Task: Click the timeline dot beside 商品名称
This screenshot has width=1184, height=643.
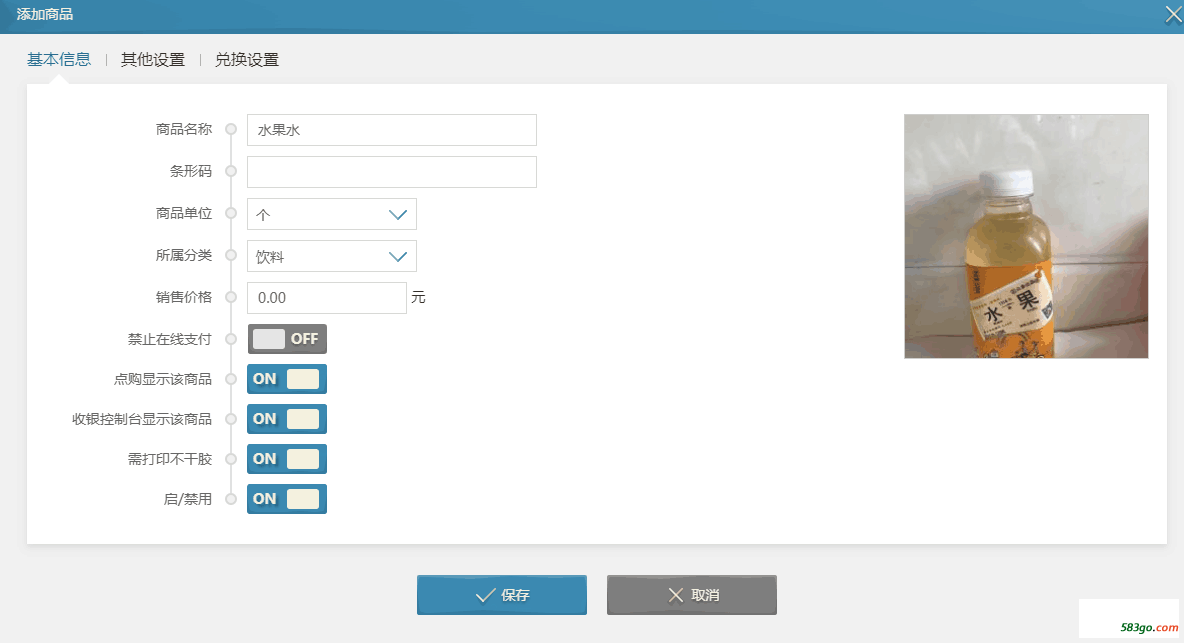Action: click(x=232, y=130)
